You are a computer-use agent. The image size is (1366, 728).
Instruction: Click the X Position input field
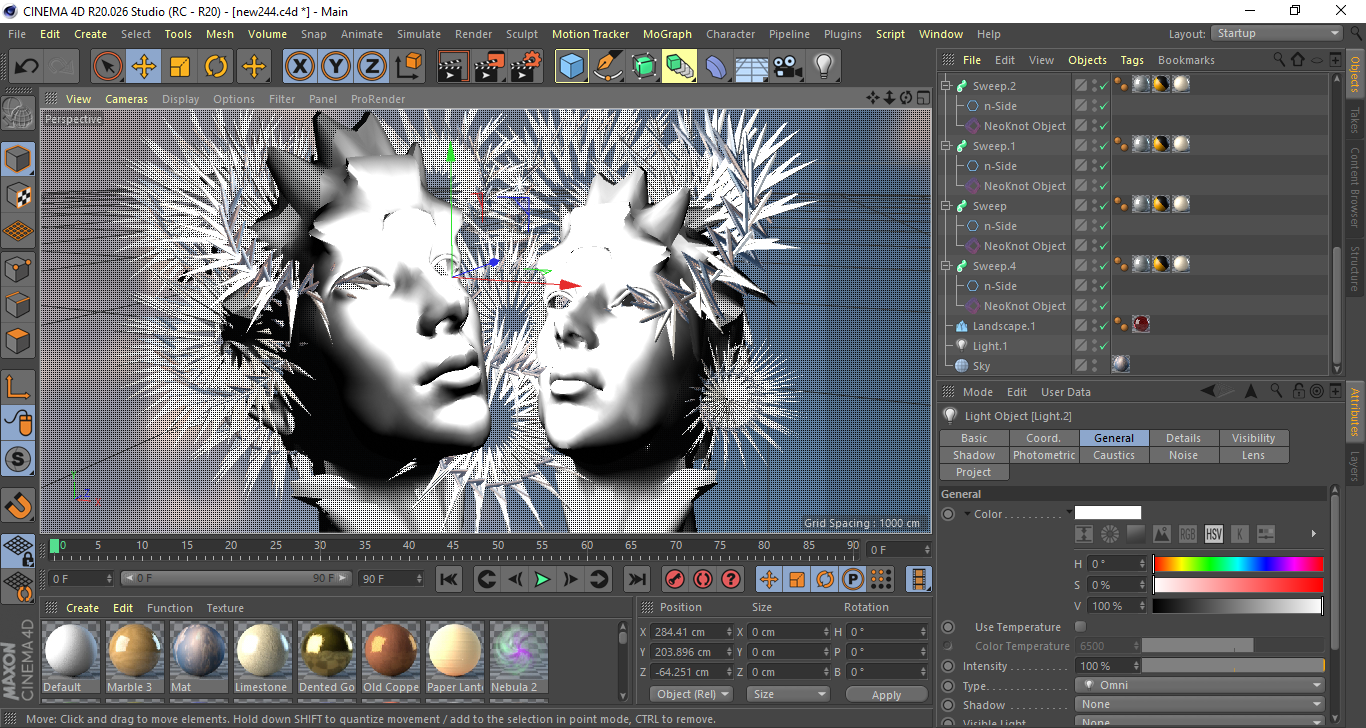coord(691,632)
